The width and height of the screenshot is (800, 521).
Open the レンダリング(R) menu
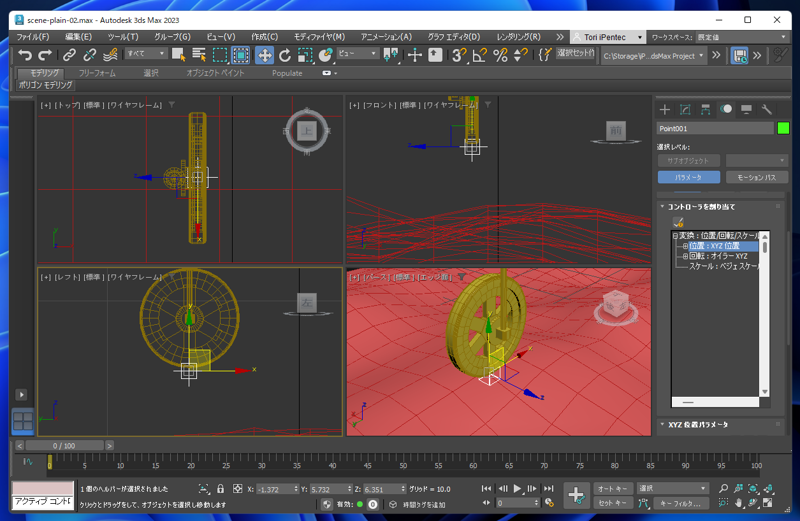(518, 37)
